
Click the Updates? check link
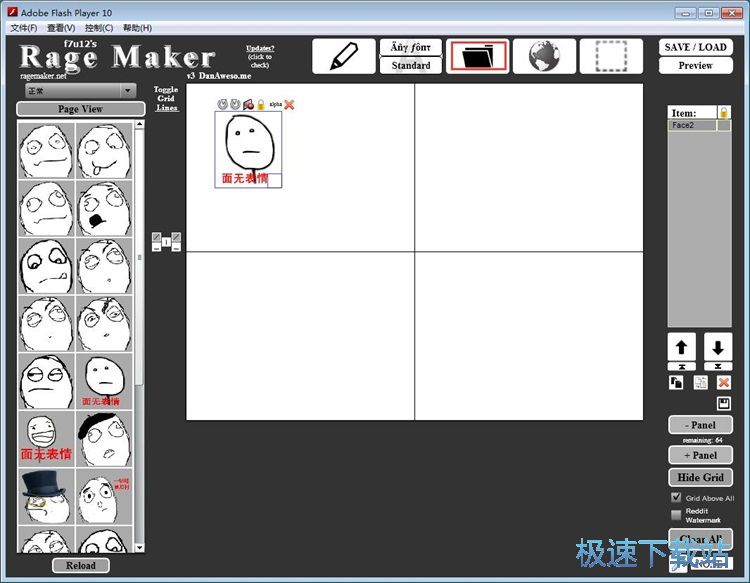click(x=260, y=56)
